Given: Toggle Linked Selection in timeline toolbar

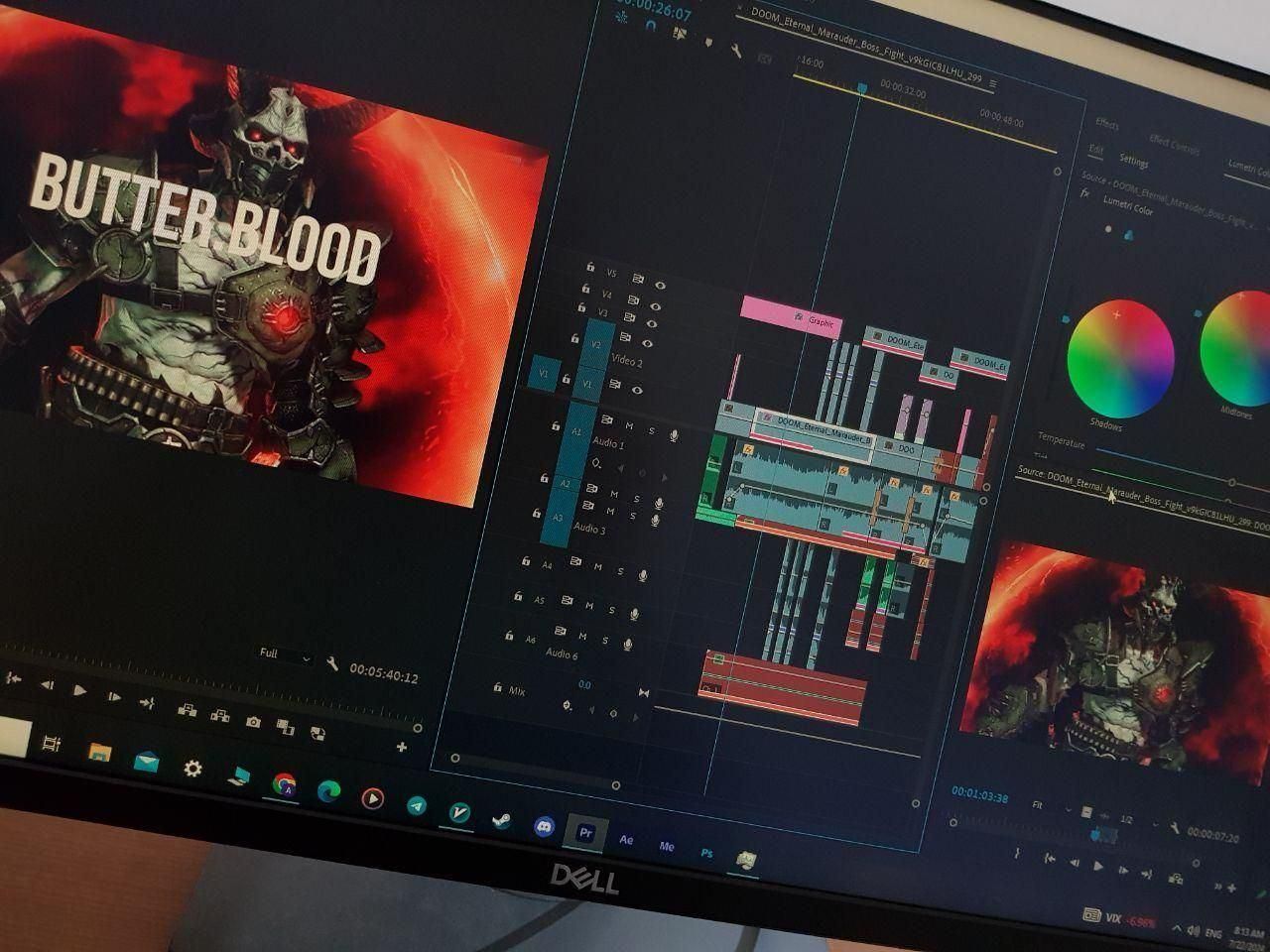Looking at the screenshot, I should tap(680, 33).
